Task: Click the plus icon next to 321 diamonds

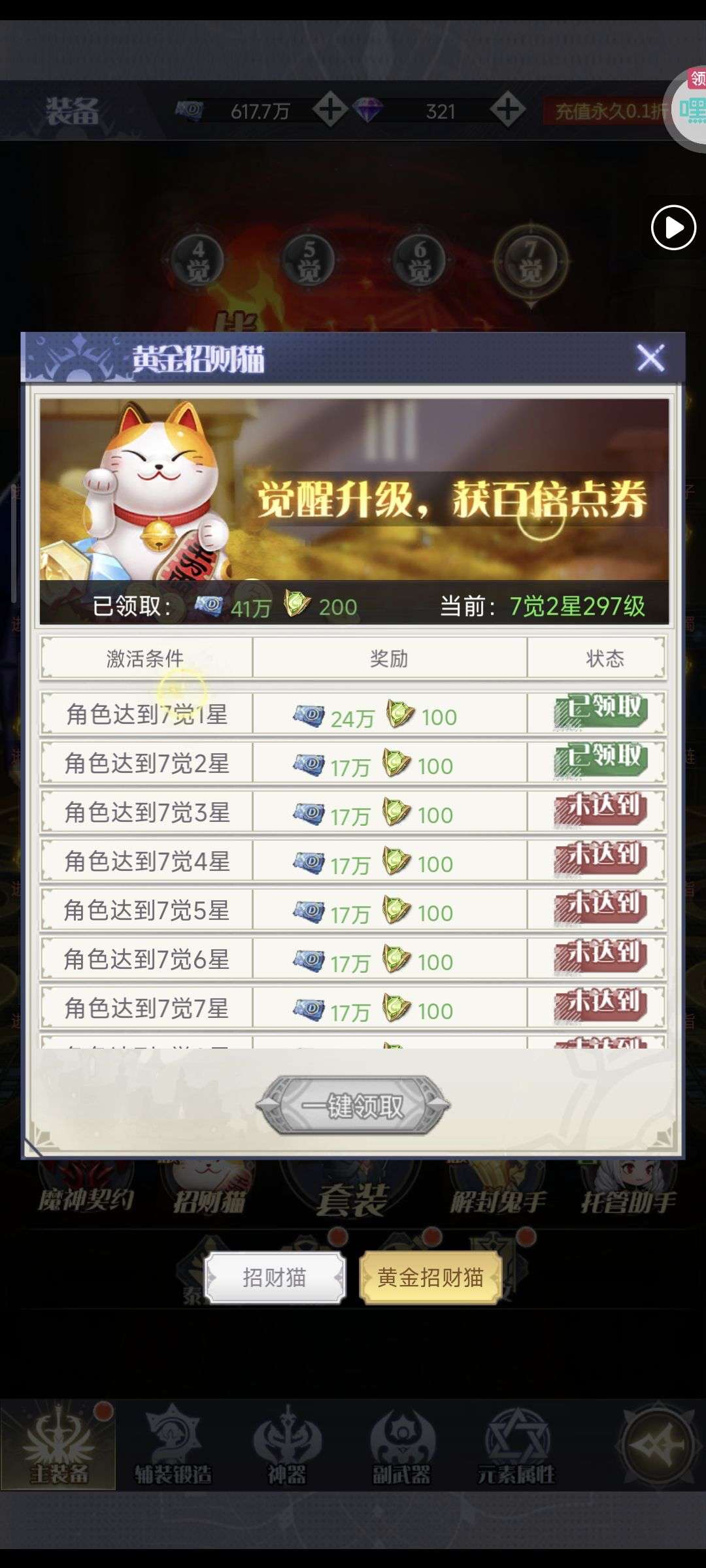Action: (508, 110)
